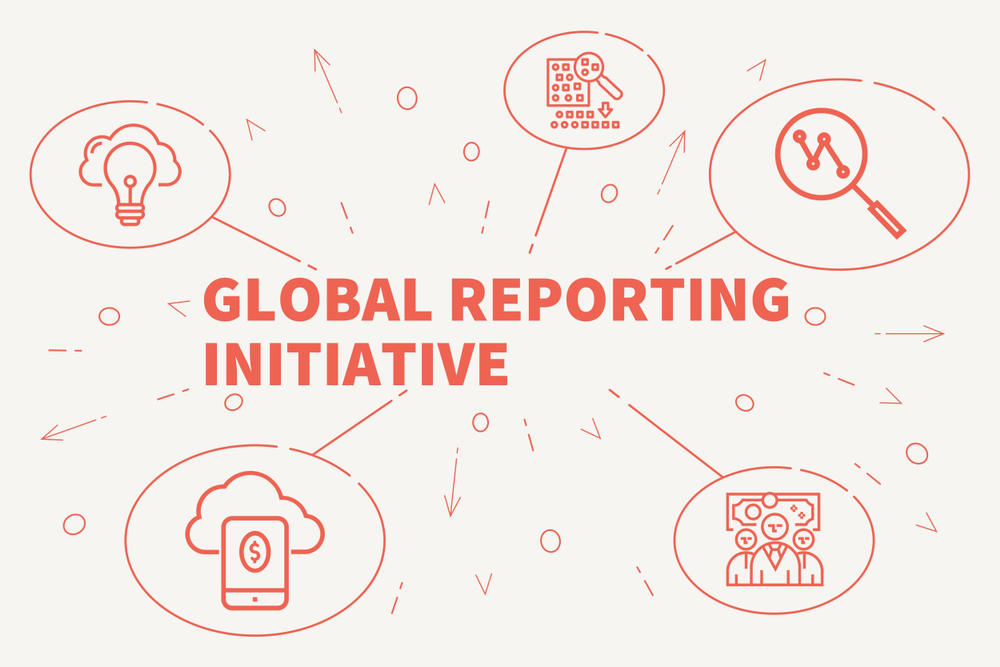
Task: Click the cloud mobile payment dollar icon
Action: [255, 541]
